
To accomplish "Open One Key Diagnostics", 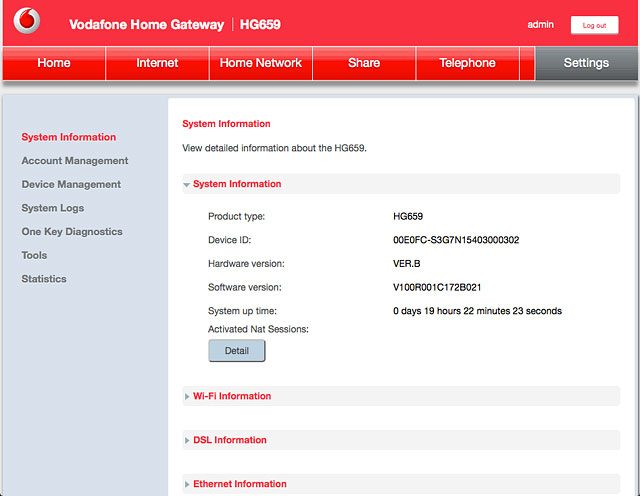I will (x=72, y=232).
